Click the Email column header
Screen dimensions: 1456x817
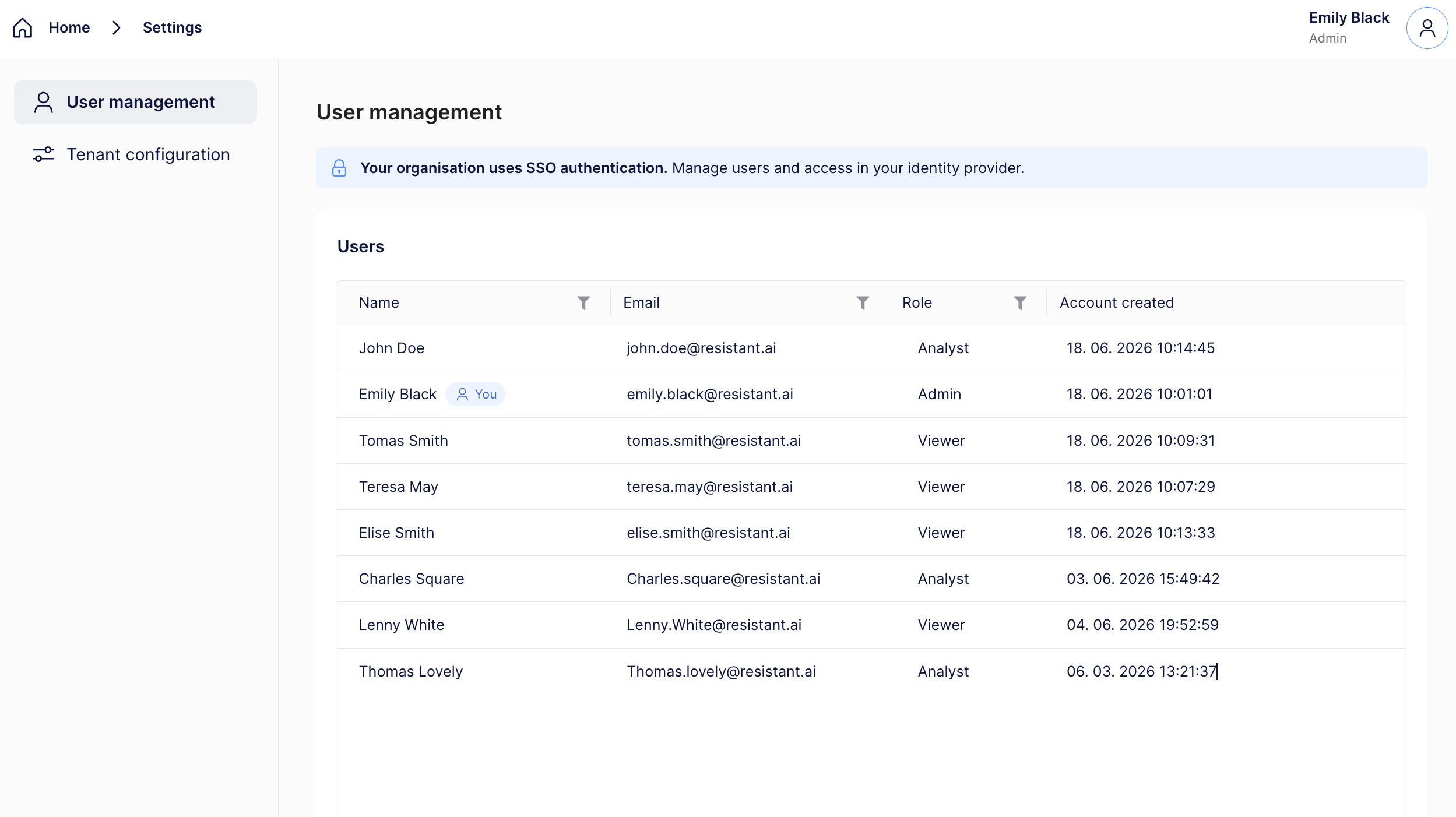coord(641,303)
